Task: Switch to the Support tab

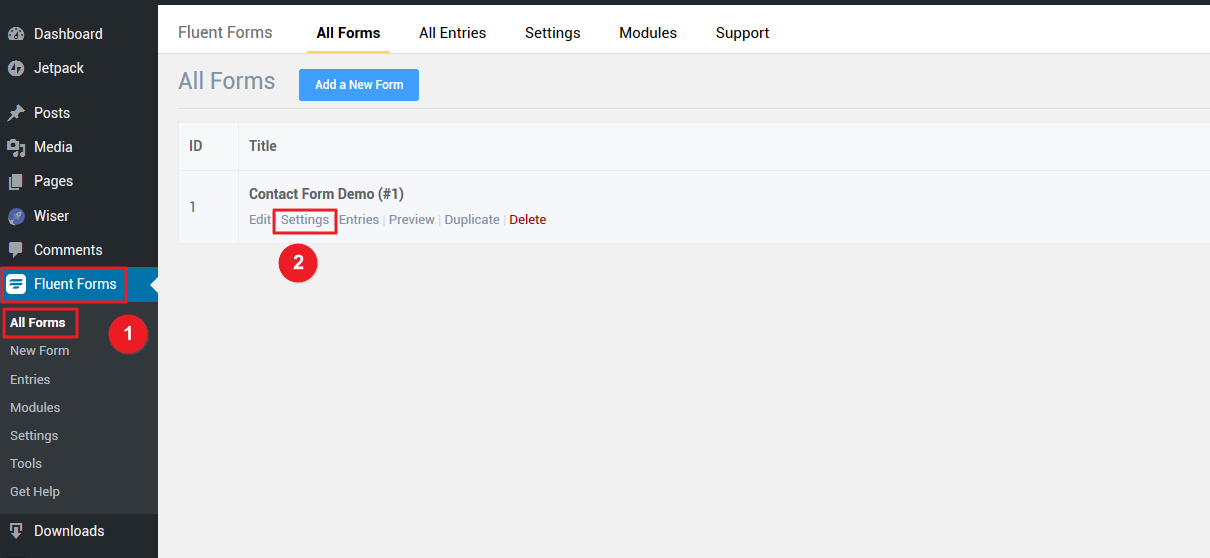Action: click(742, 33)
